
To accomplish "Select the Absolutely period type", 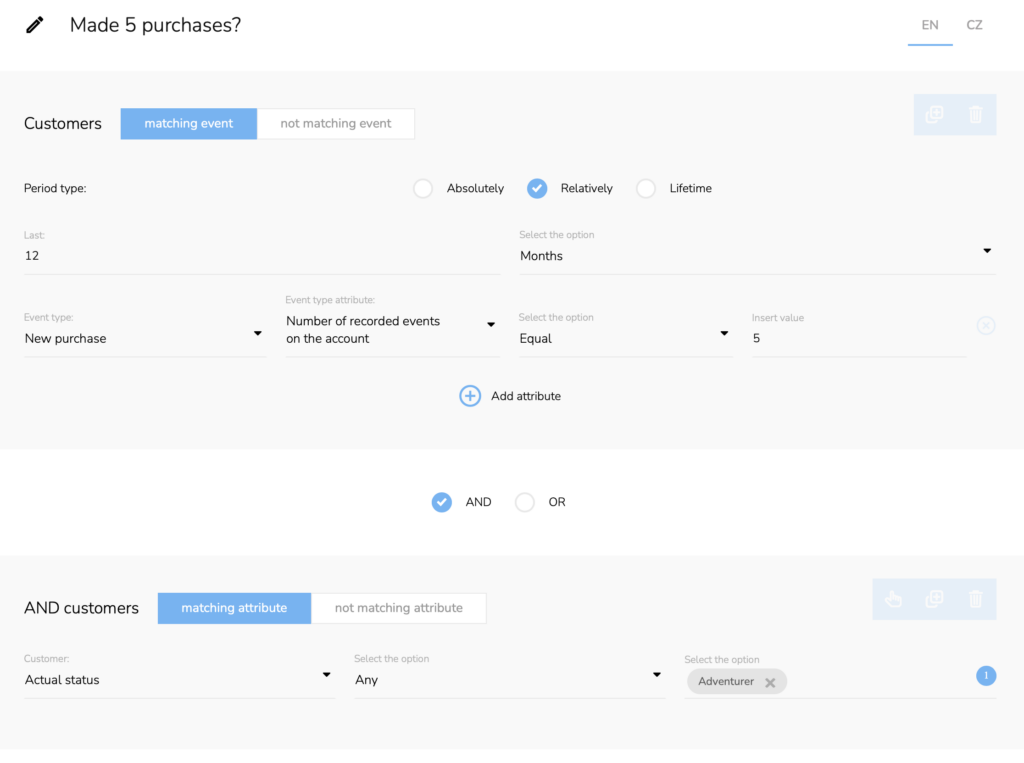I will [423, 188].
